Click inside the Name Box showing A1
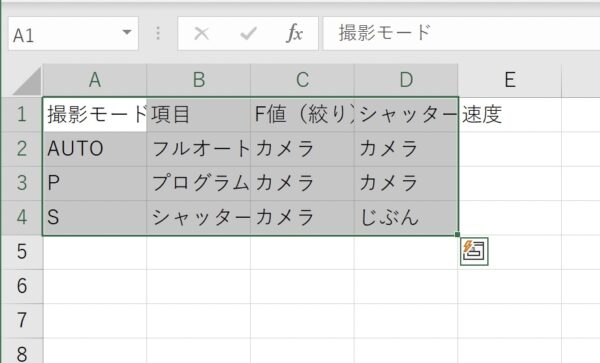This screenshot has width=600, height=363. (65, 34)
